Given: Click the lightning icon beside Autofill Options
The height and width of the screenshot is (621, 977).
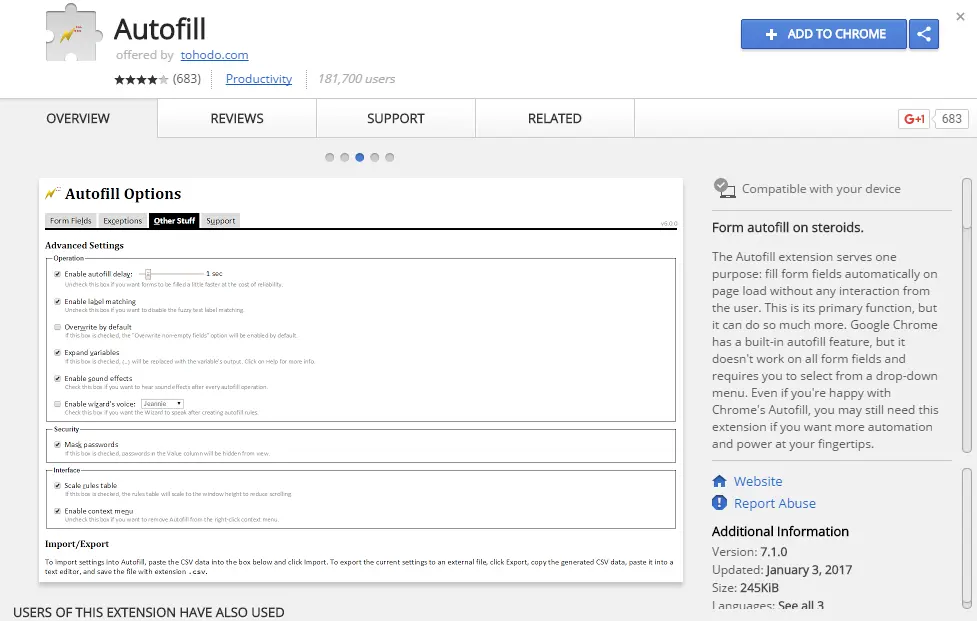Looking at the screenshot, I should [x=52, y=193].
